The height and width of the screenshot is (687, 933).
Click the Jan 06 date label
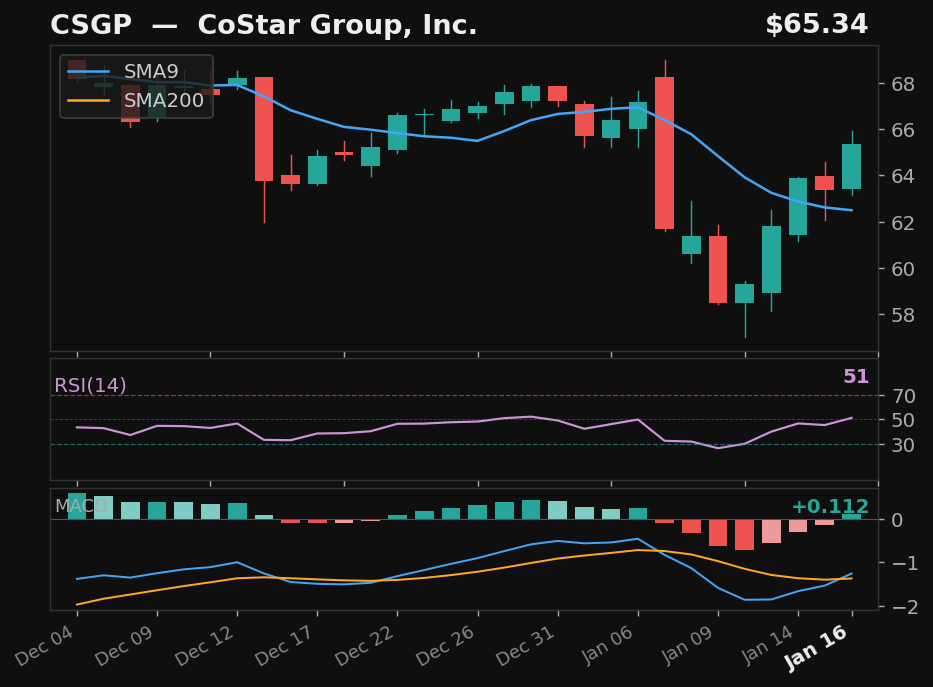(x=607, y=645)
